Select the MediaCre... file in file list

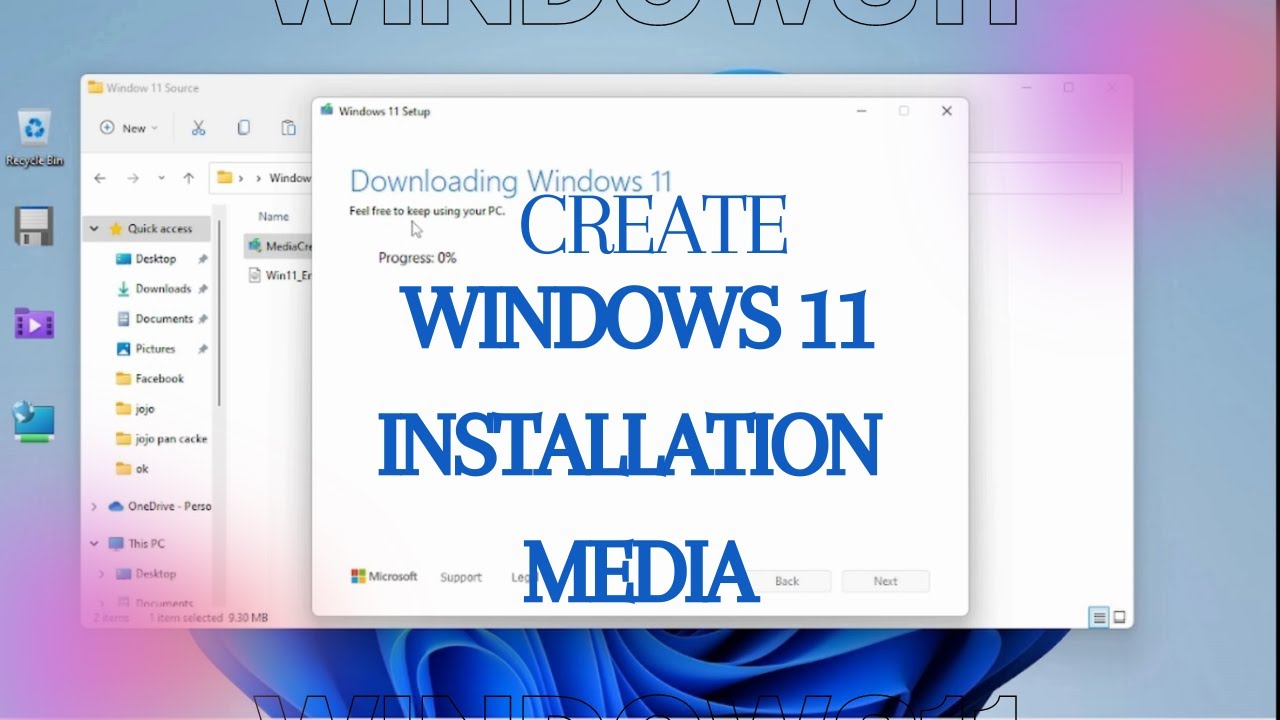tap(279, 246)
